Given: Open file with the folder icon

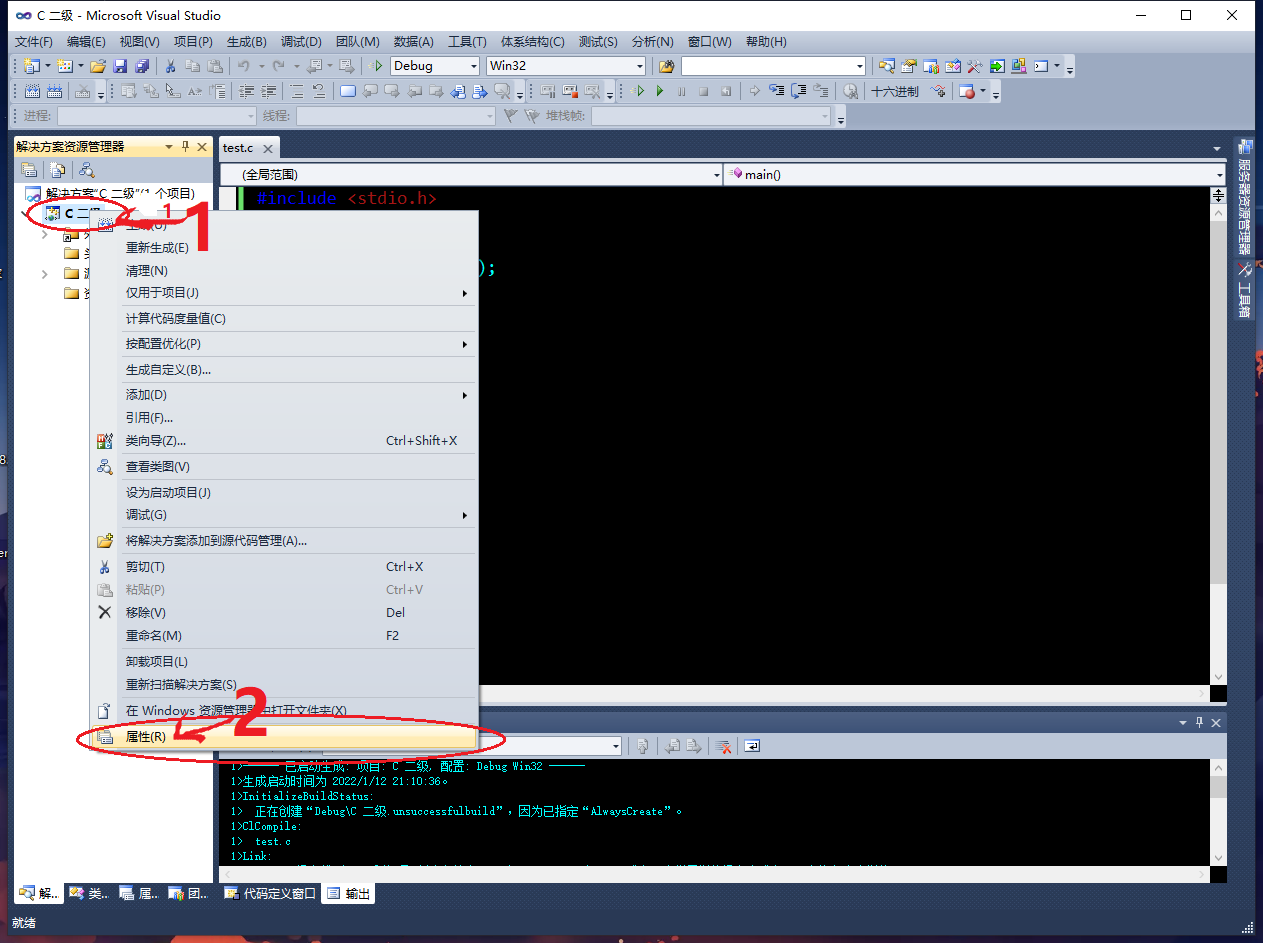Looking at the screenshot, I should pyautogui.click(x=98, y=66).
